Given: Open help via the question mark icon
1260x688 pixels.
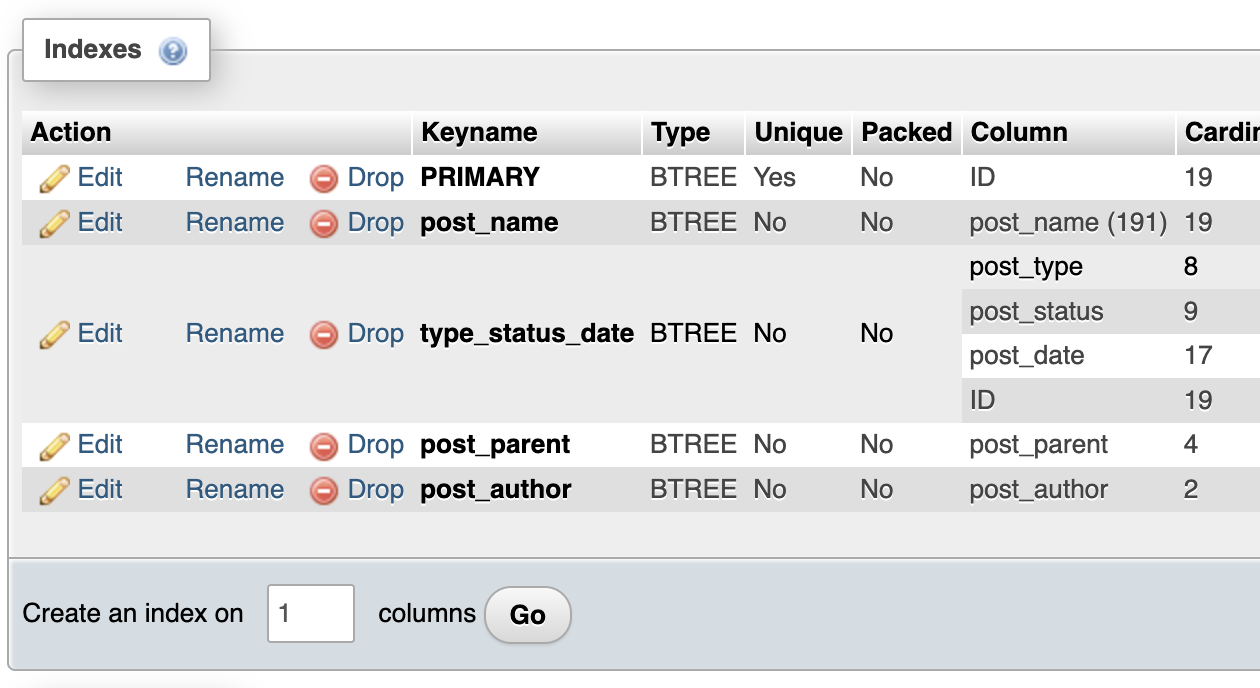Looking at the screenshot, I should pyautogui.click(x=171, y=51).
